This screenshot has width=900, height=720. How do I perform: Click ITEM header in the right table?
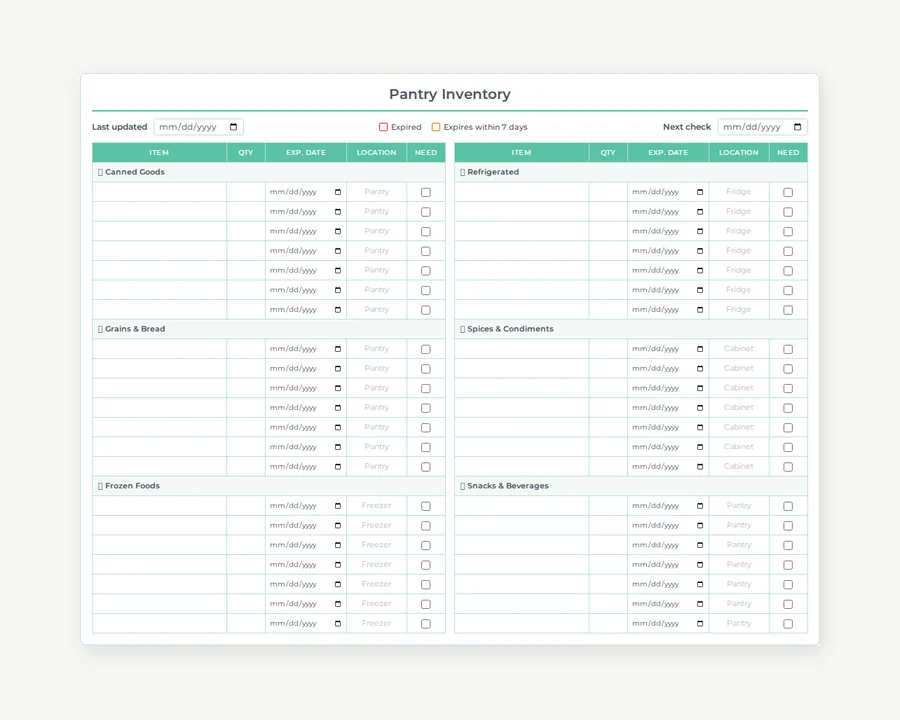(x=521, y=152)
